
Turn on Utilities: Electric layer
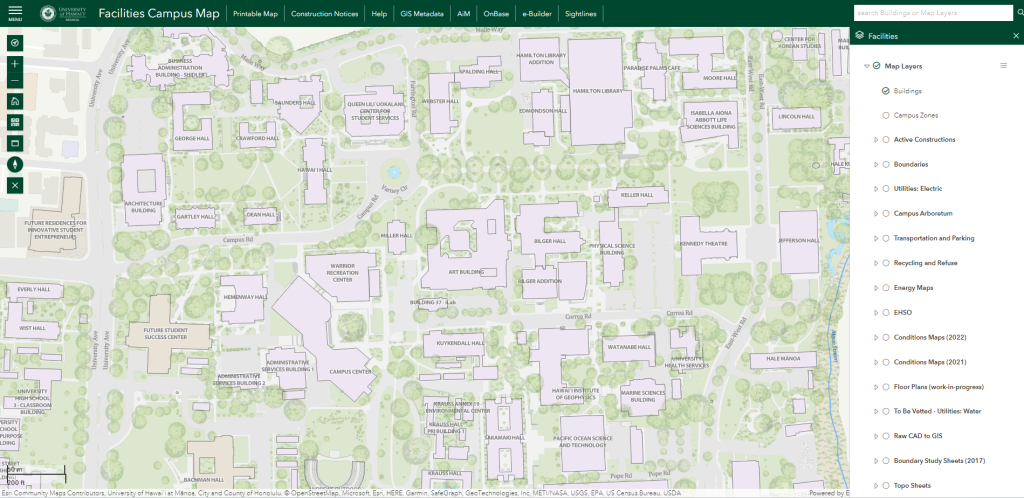point(886,189)
